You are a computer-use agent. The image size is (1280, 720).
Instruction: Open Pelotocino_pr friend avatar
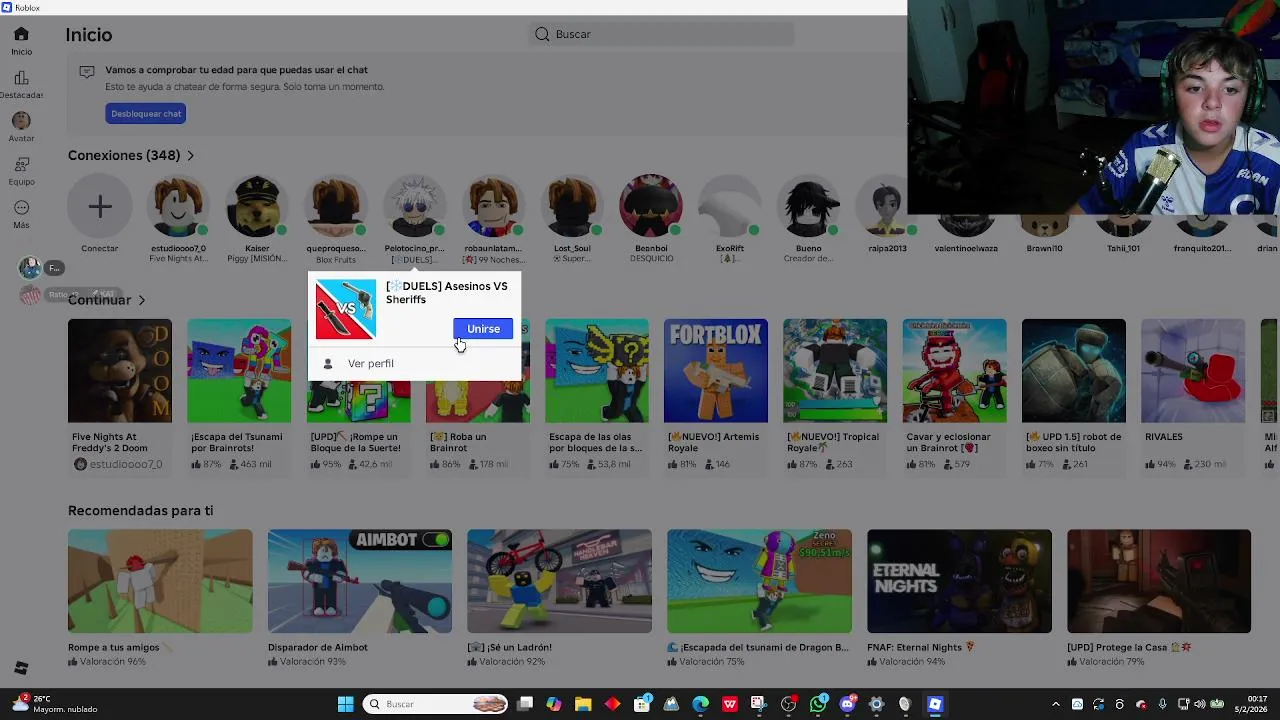[x=414, y=207]
